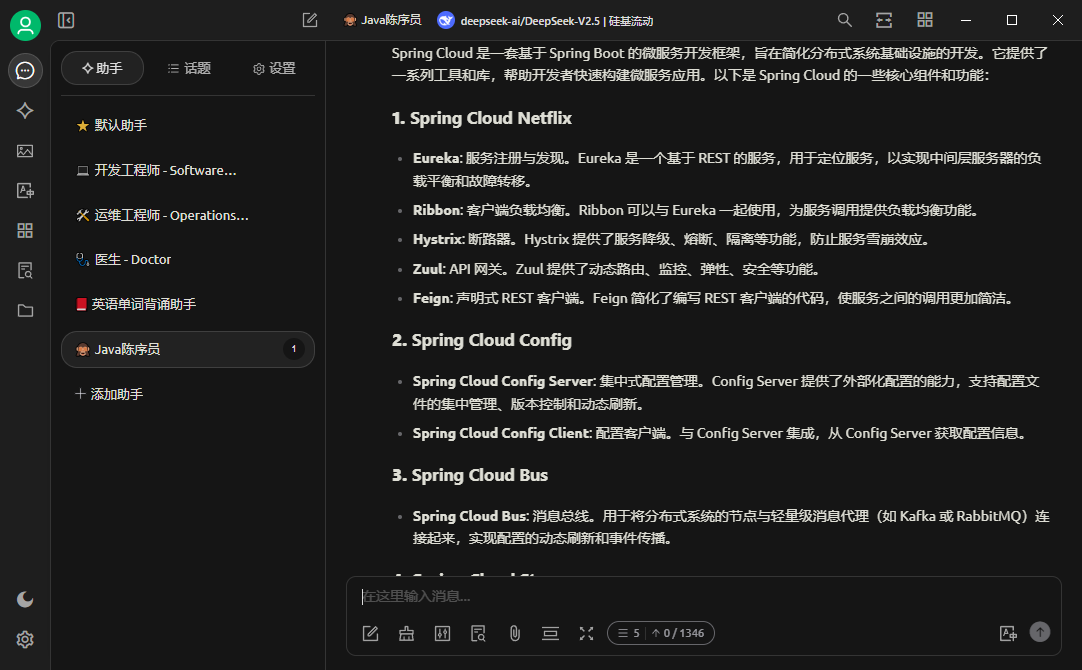The width and height of the screenshot is (1082, 670).
Task: Open the search icon in the top bar
Action: coord(845,20)
